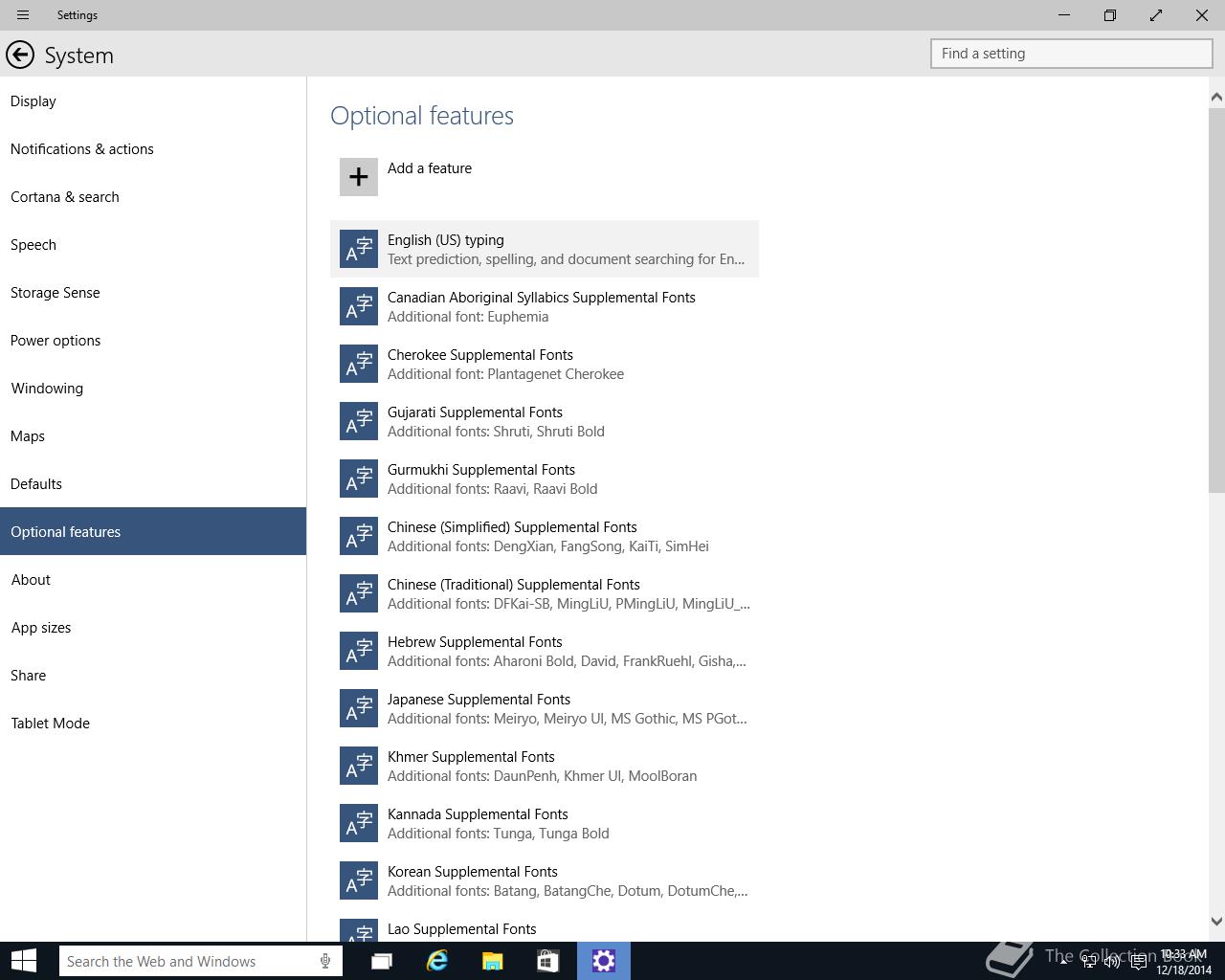Open the Windows Start button

pos(24,961)
